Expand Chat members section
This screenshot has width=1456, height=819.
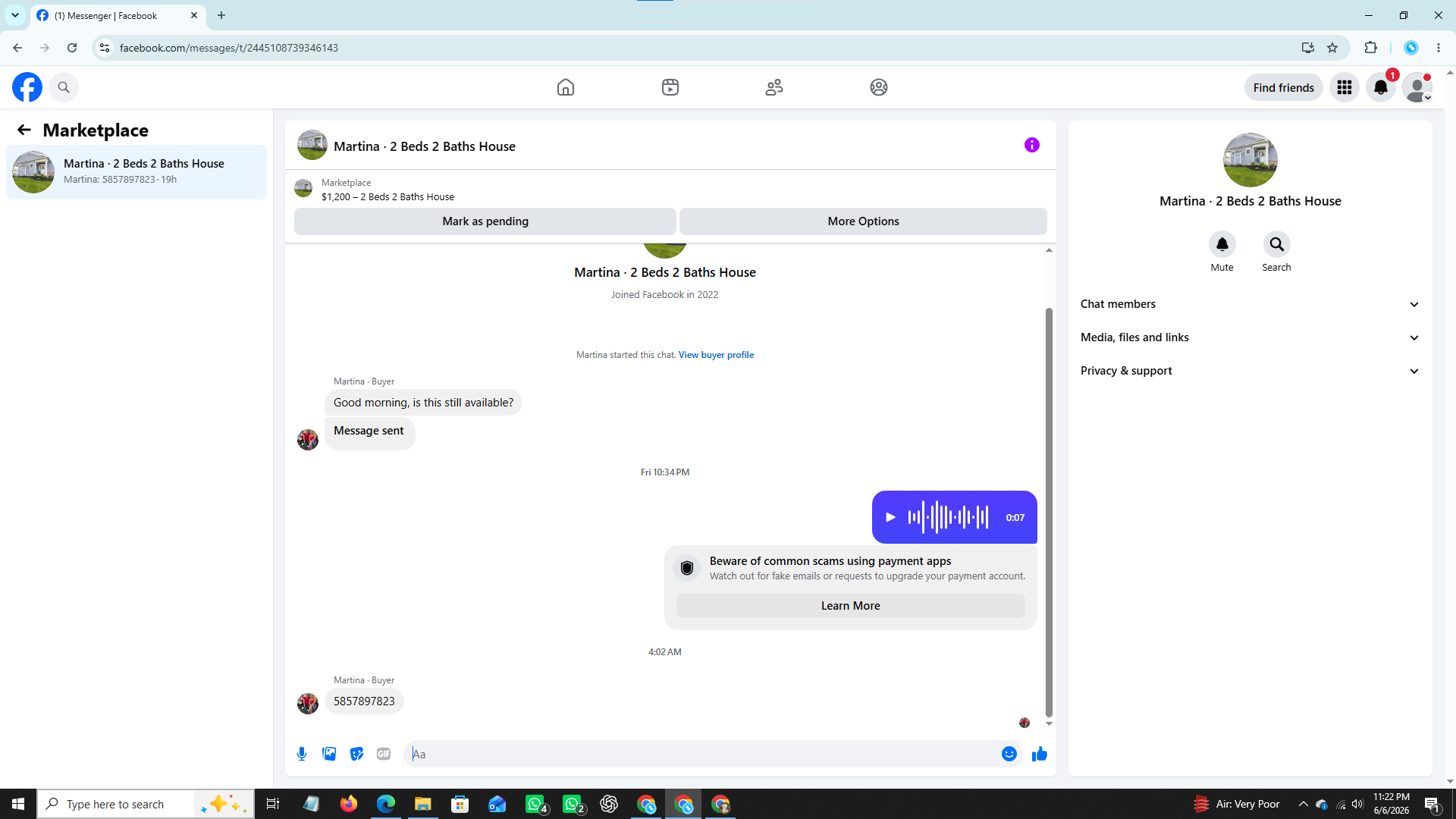(1250, 304)
